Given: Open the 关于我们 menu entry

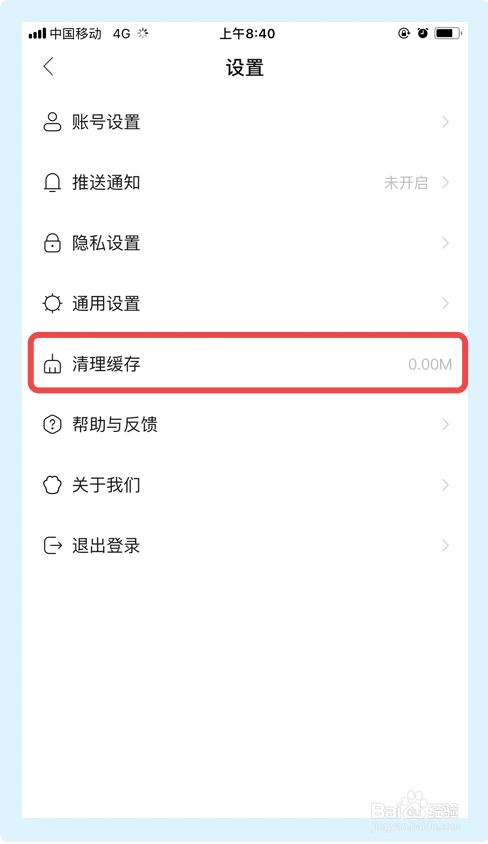Looking at the screenshot, I should click(x=245, y=485).
